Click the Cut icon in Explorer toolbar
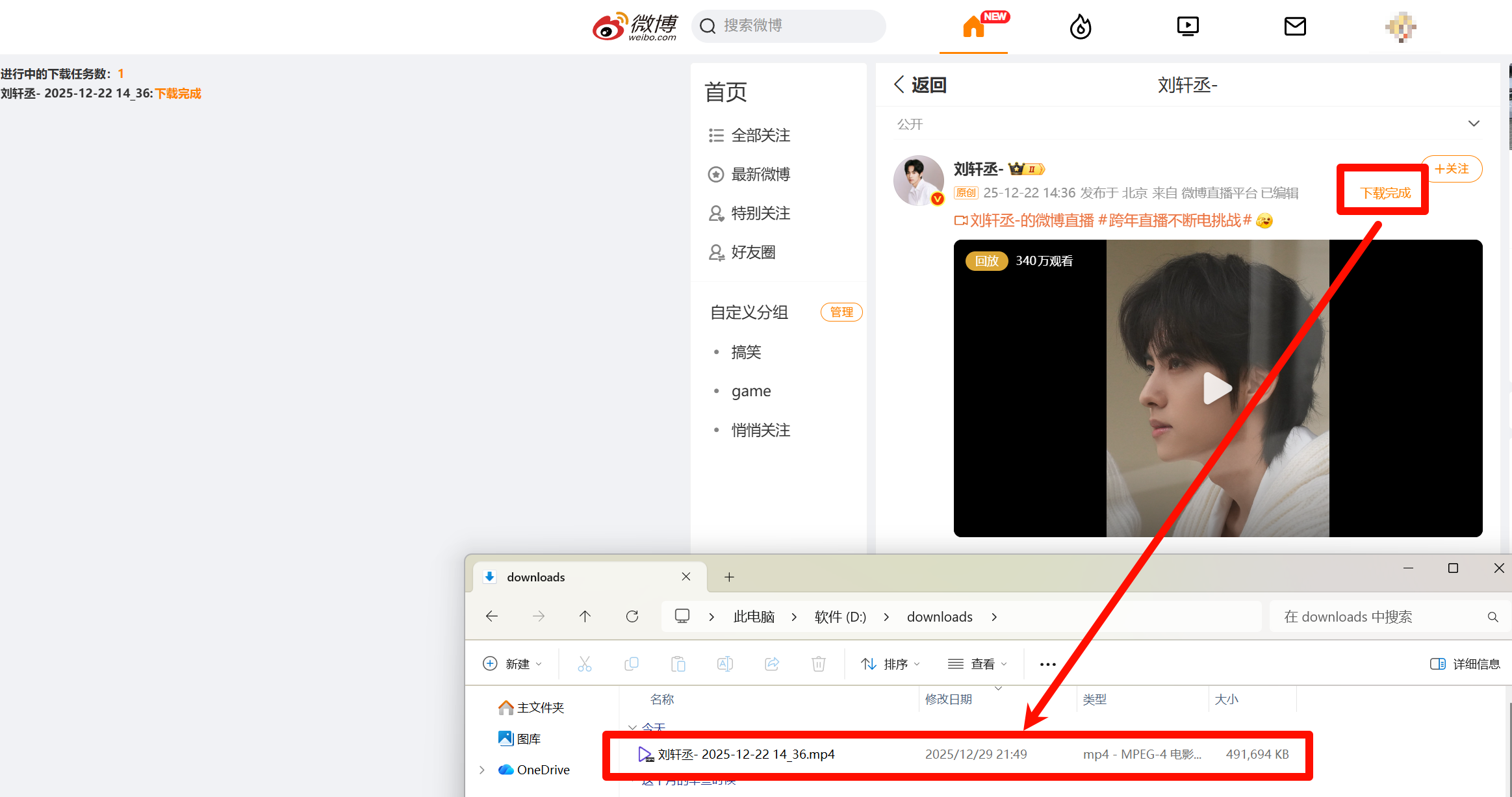The image size is (1512, 797). click(x=584, y=663)
